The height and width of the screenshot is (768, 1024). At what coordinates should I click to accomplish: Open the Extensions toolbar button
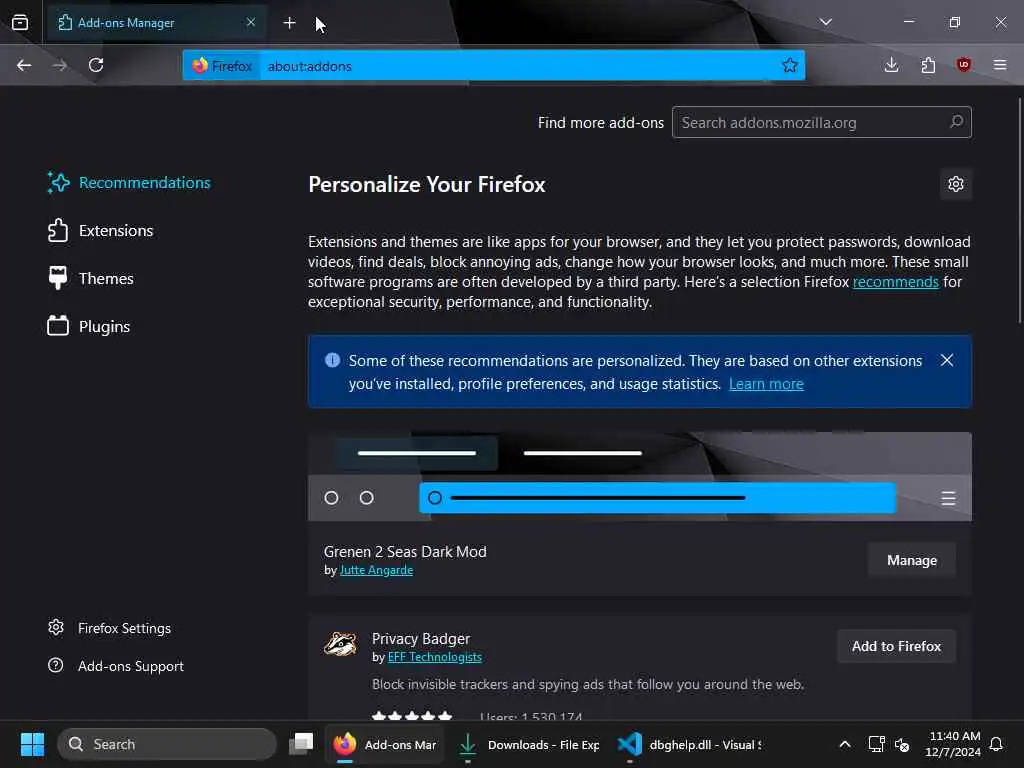click(x=928, y=65)
